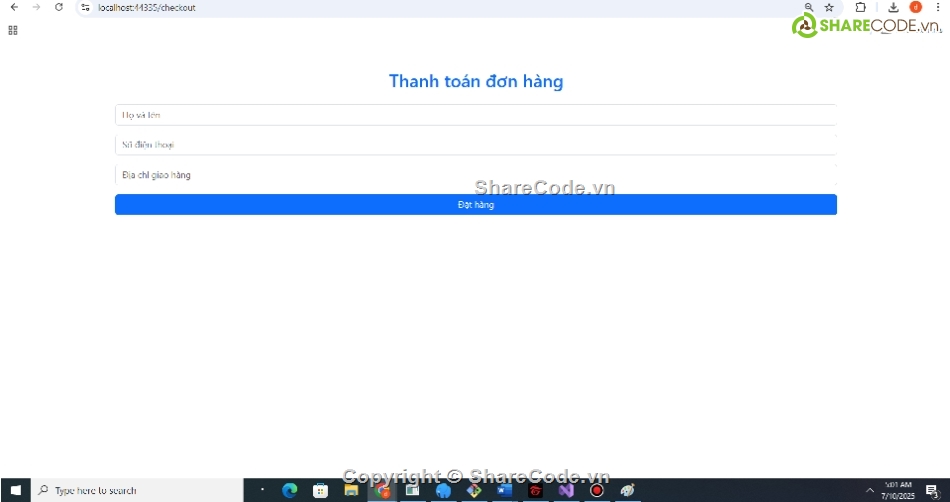Open the red record app in taskbar
The height and width of the screenshot is (502, 950).
coord(597,490)
